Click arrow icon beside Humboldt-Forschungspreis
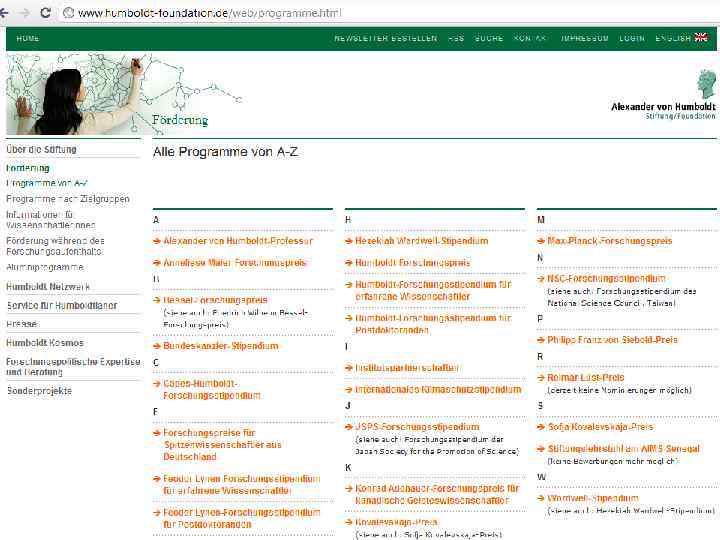The image size is (720, 540). 349,263
